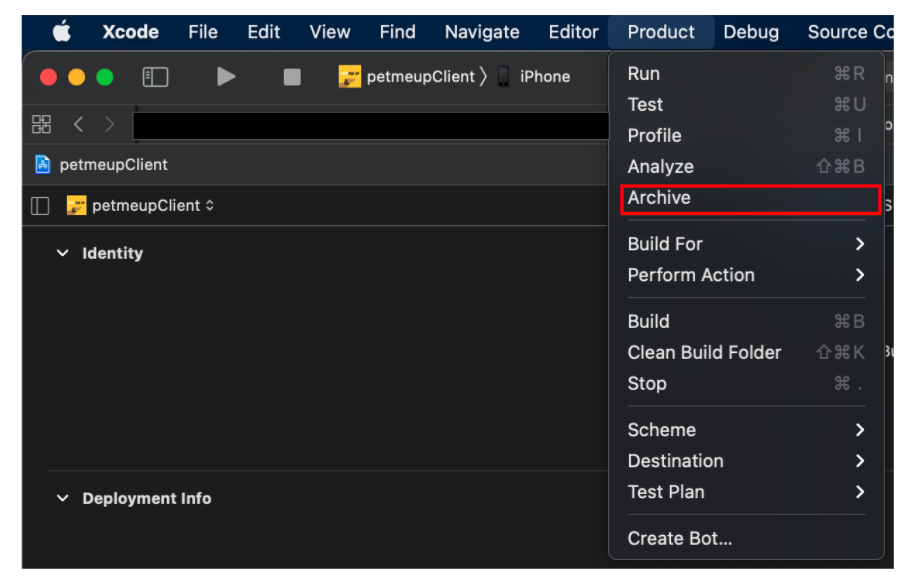906x588 pixels.
Task: Go back with the left chevron
Action: click(79, 124)
